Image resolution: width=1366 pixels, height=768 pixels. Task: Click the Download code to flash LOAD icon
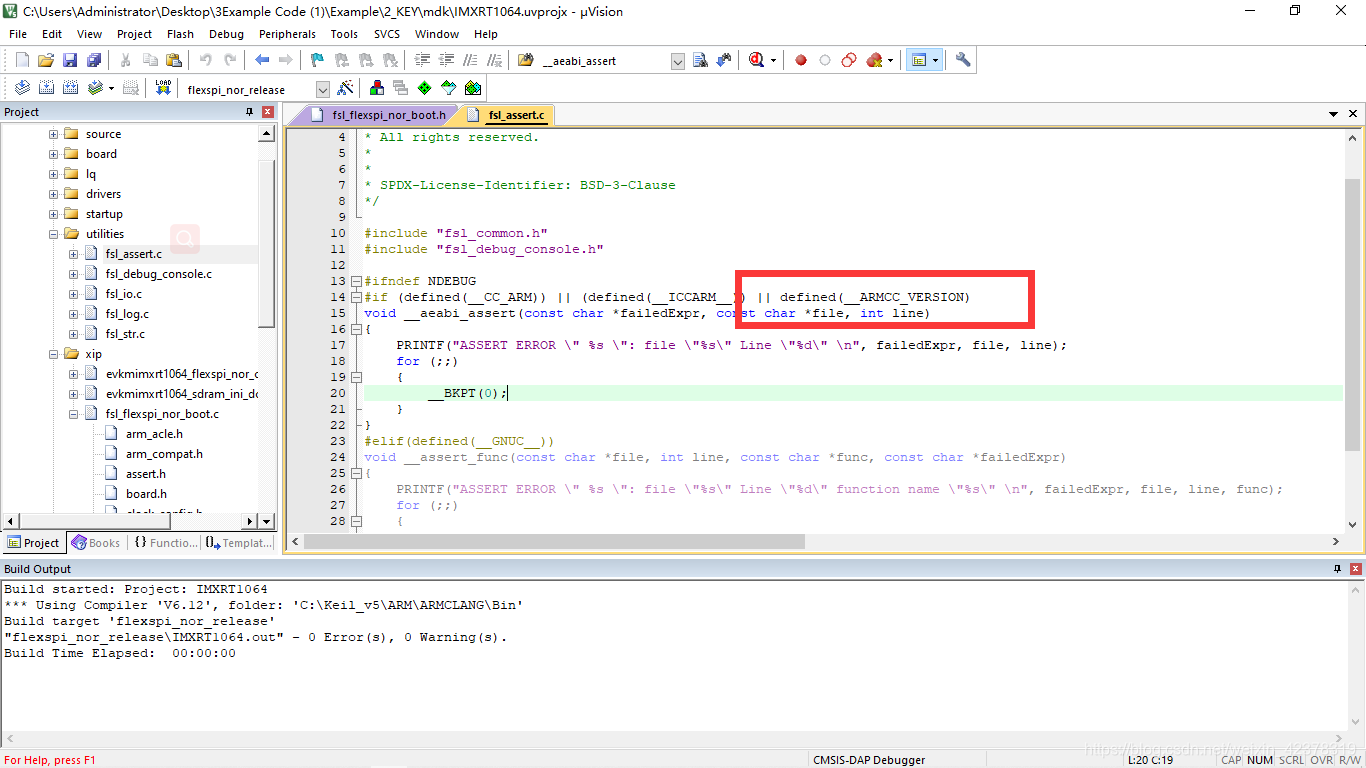coord(163,87)
